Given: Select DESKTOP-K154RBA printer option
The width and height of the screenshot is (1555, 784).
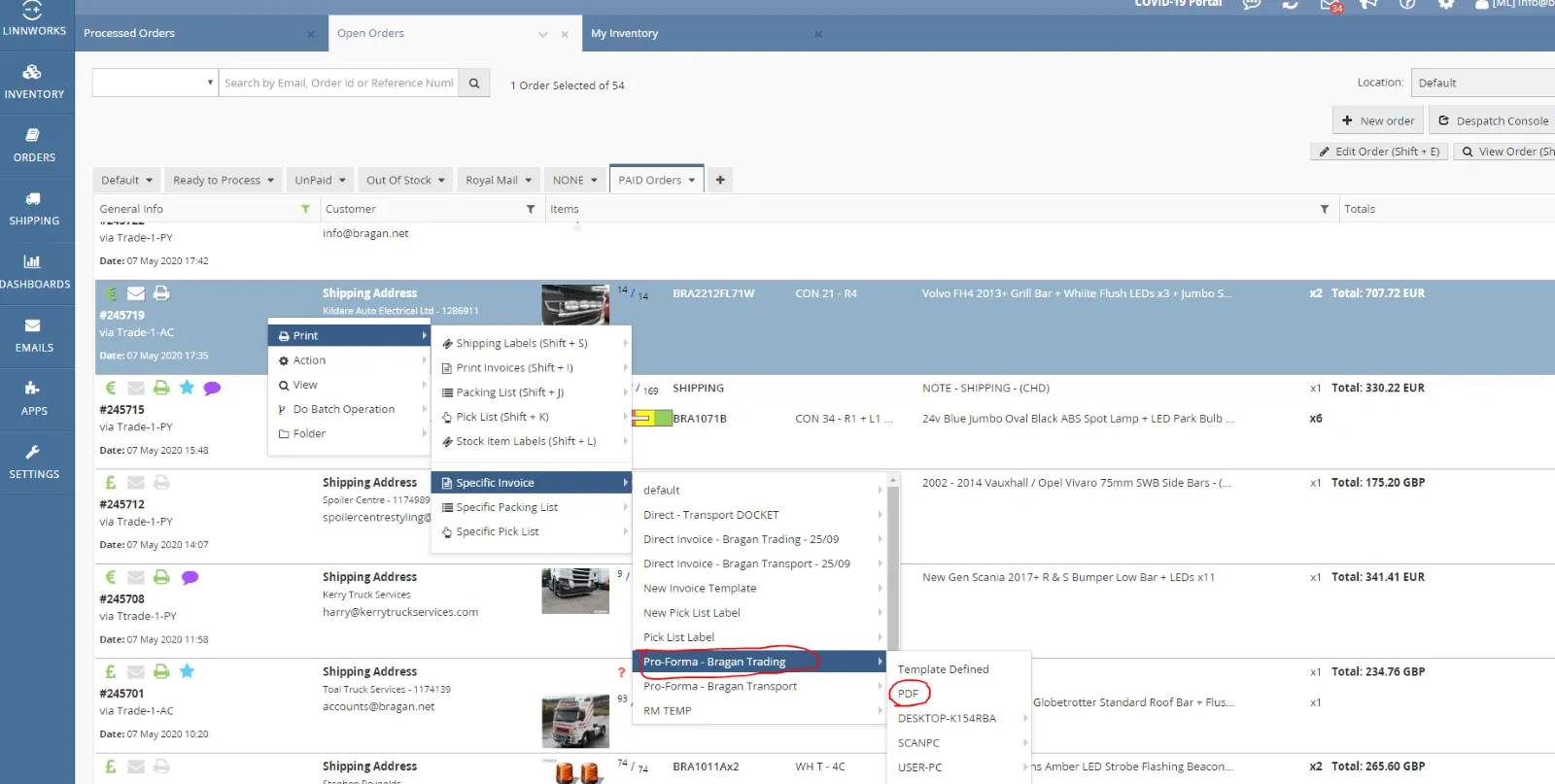Looking at the screenshot, I should click(x=959, y=718).
